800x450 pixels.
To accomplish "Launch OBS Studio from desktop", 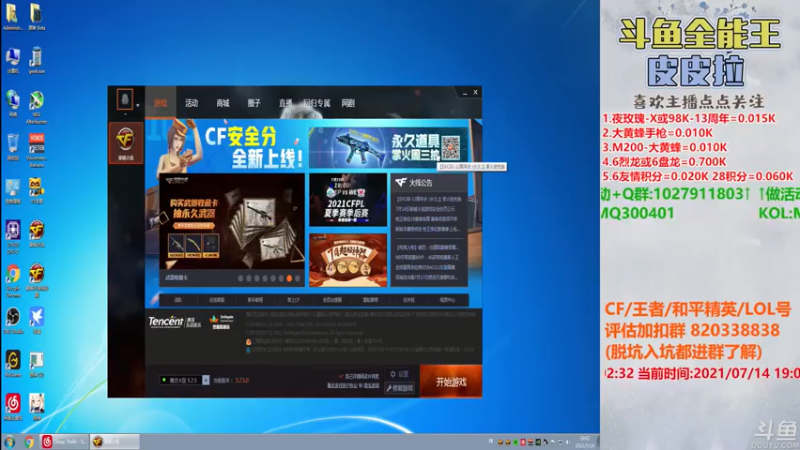I will [x=13, y=320].
